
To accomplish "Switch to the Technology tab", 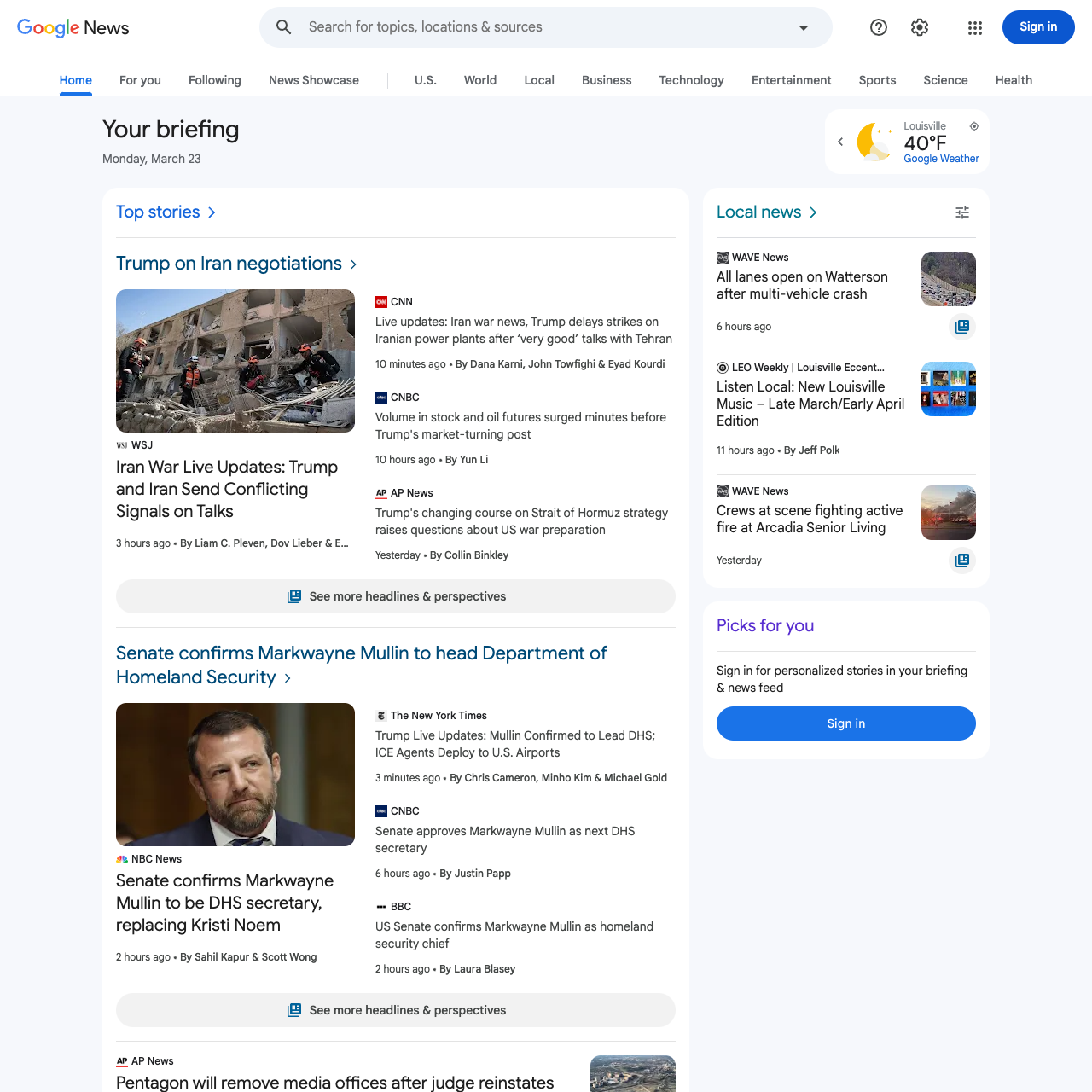I will [x=691, y=80].
